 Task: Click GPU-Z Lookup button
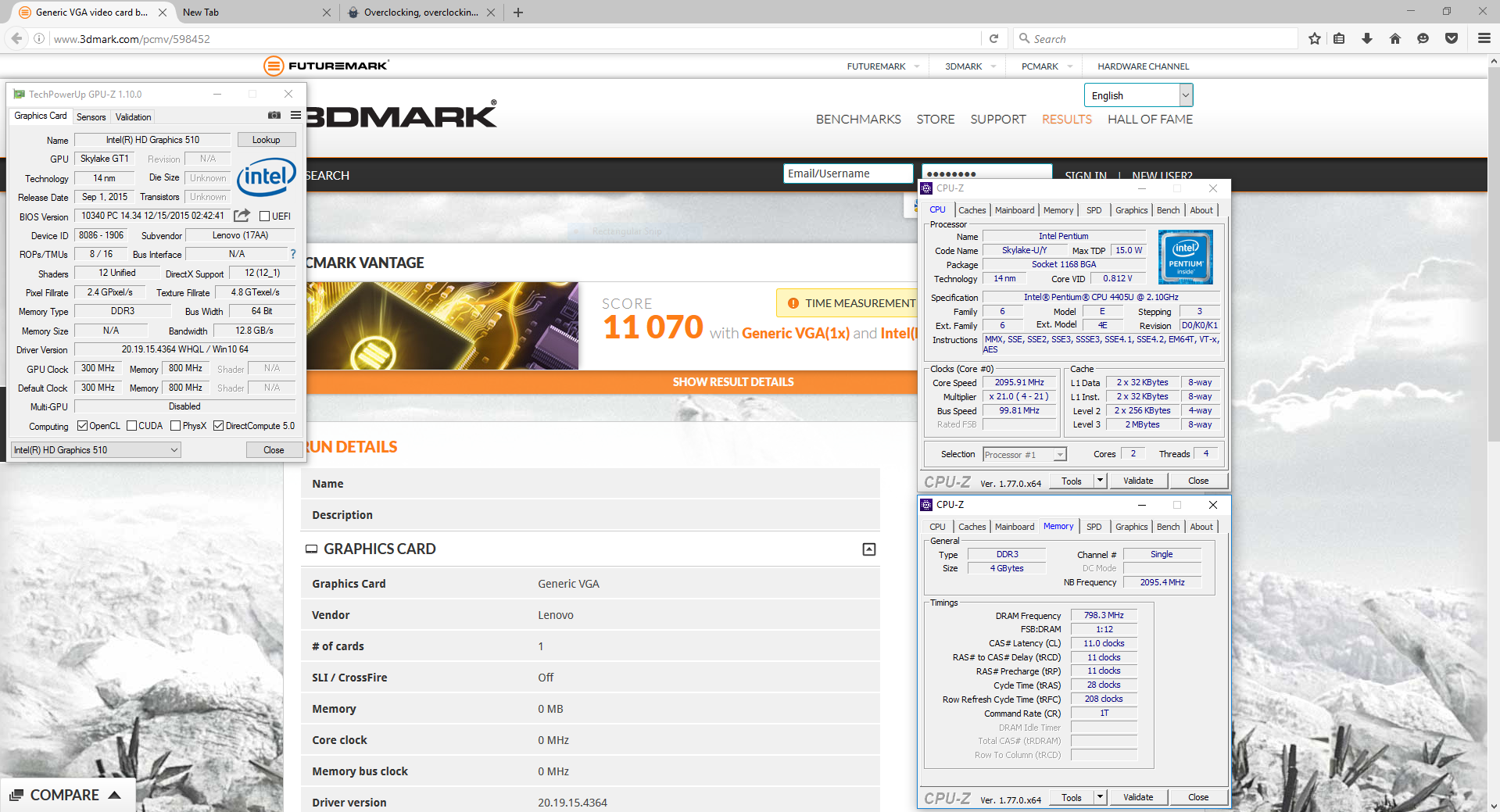coord(267,140)
